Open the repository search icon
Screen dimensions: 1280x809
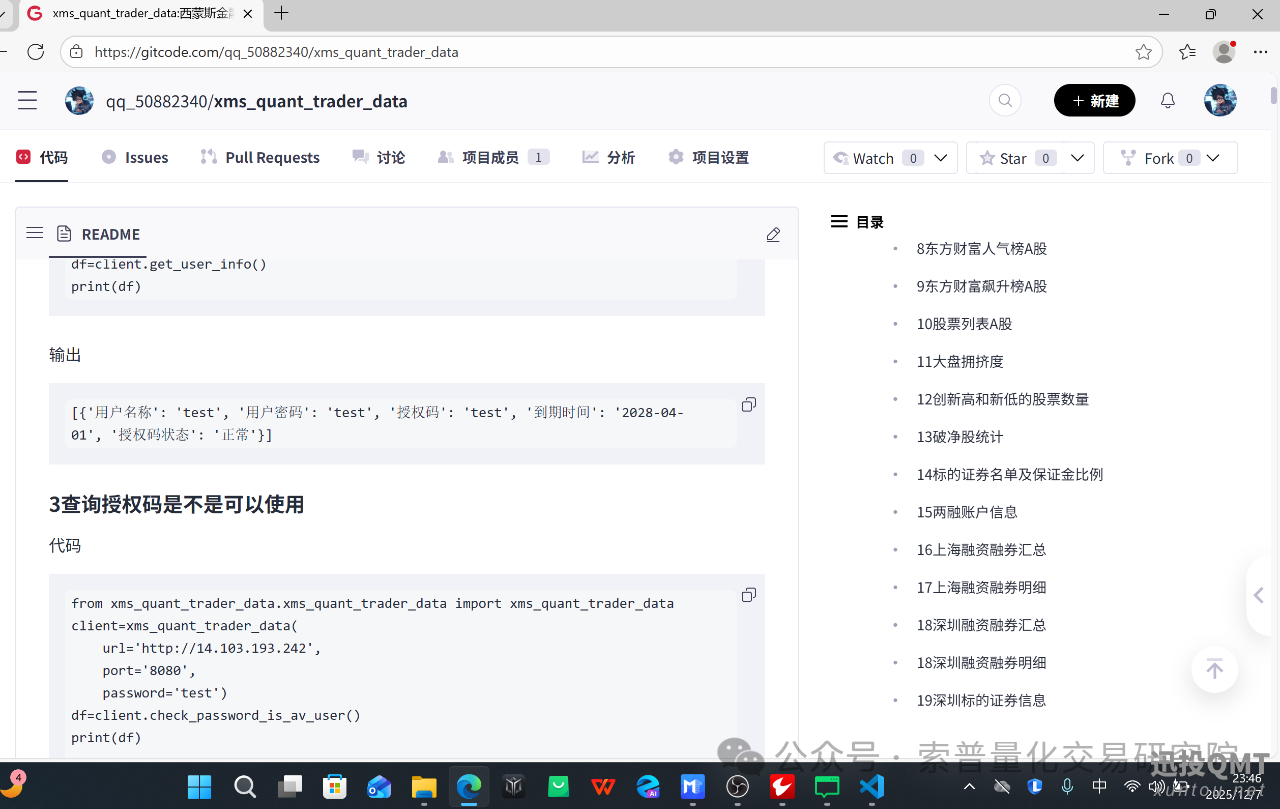coord(1004,100)
